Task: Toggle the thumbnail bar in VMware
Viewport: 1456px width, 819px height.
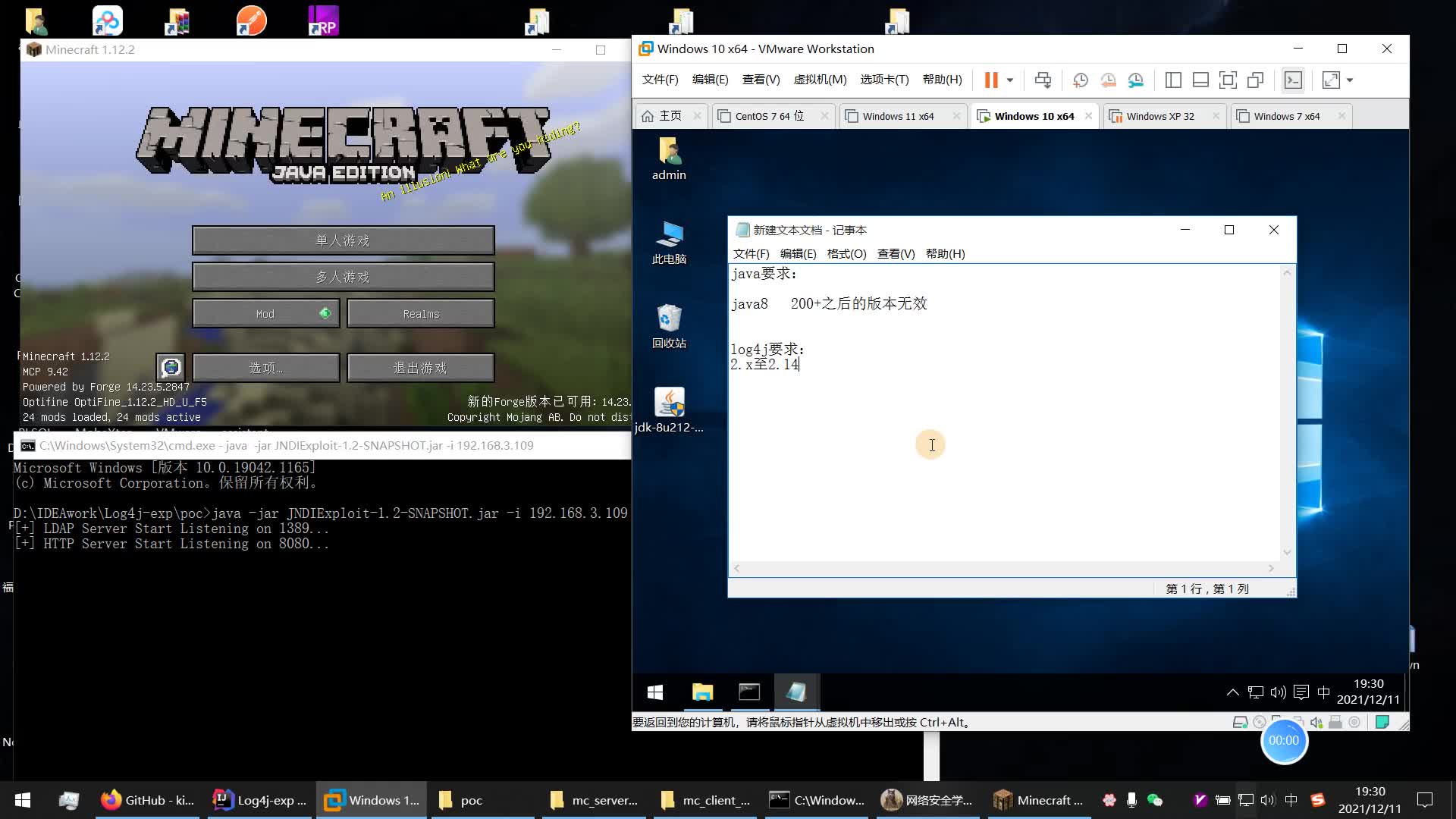Action: pos(1200,80)
